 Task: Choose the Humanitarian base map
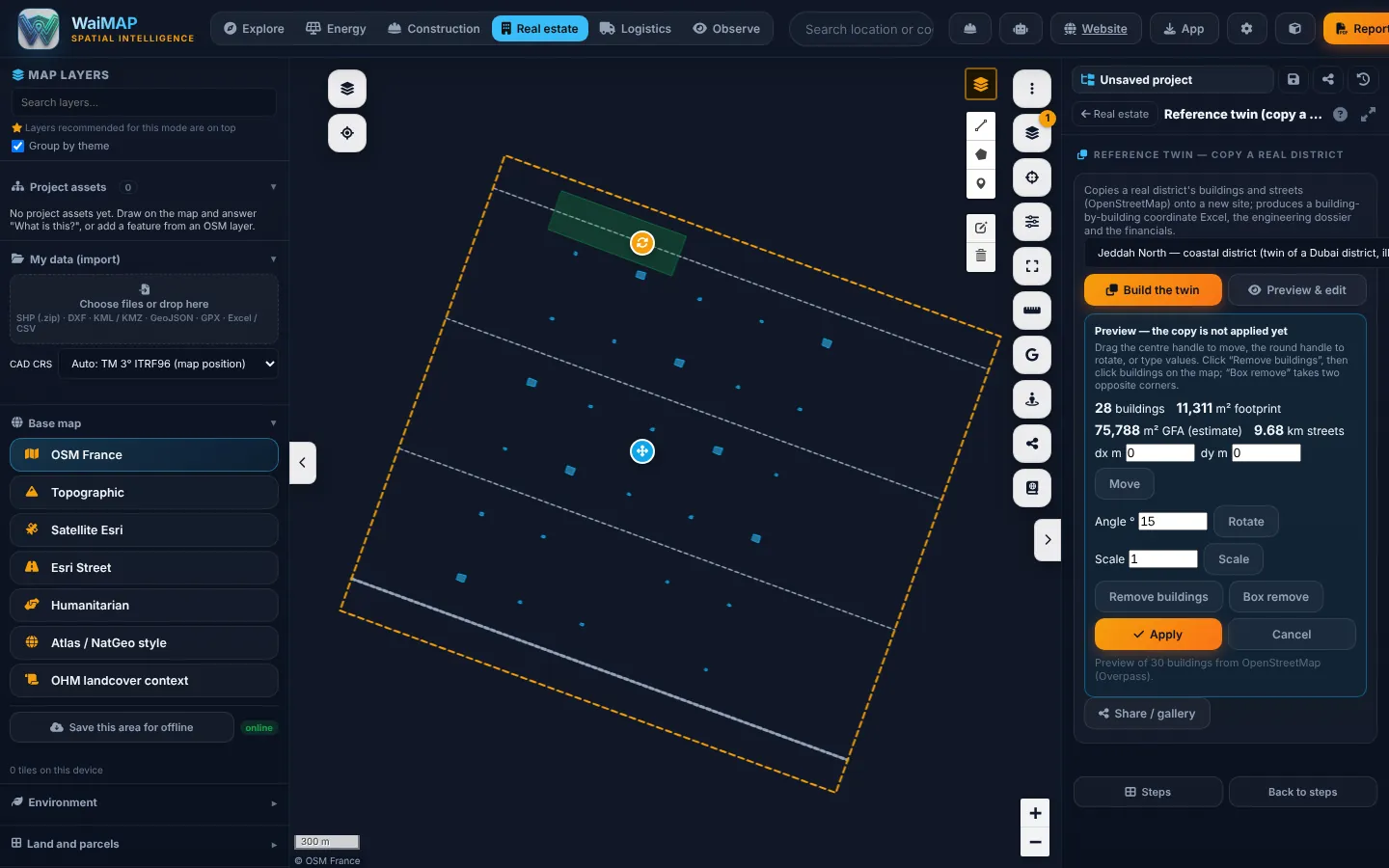[144, 606]
